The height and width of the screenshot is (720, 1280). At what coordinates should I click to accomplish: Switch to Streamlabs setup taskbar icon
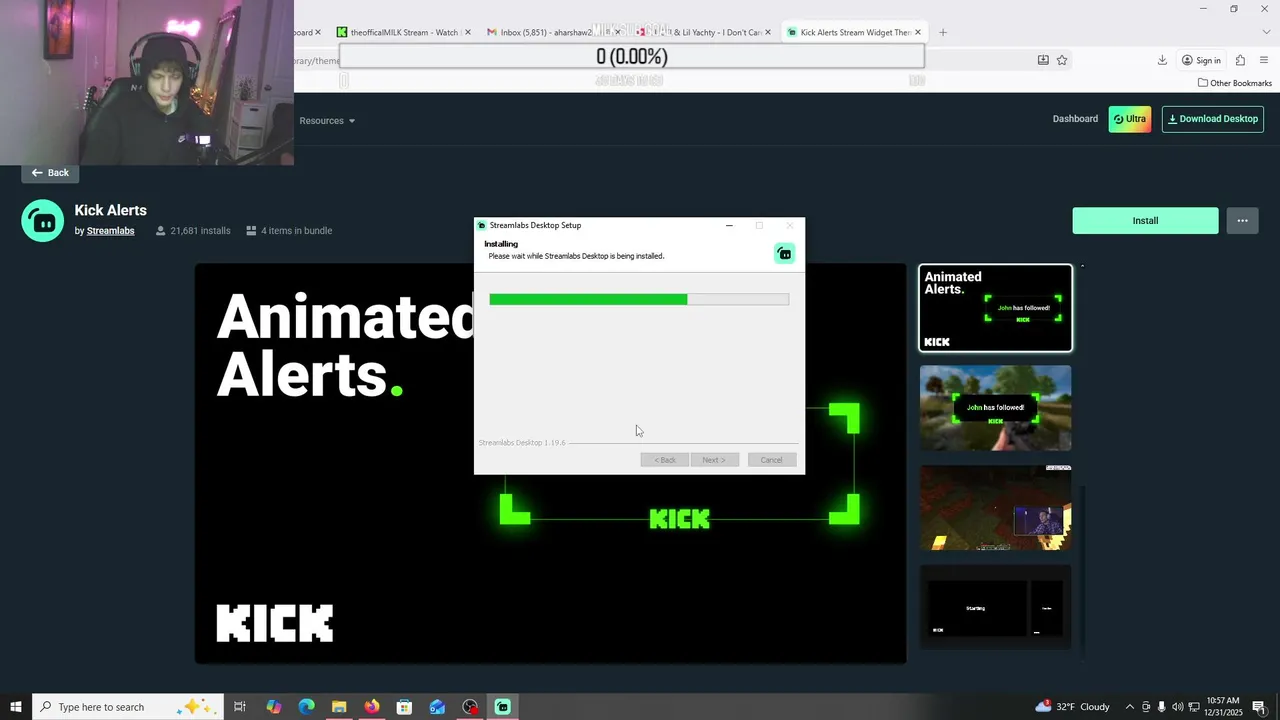point(503,707)
